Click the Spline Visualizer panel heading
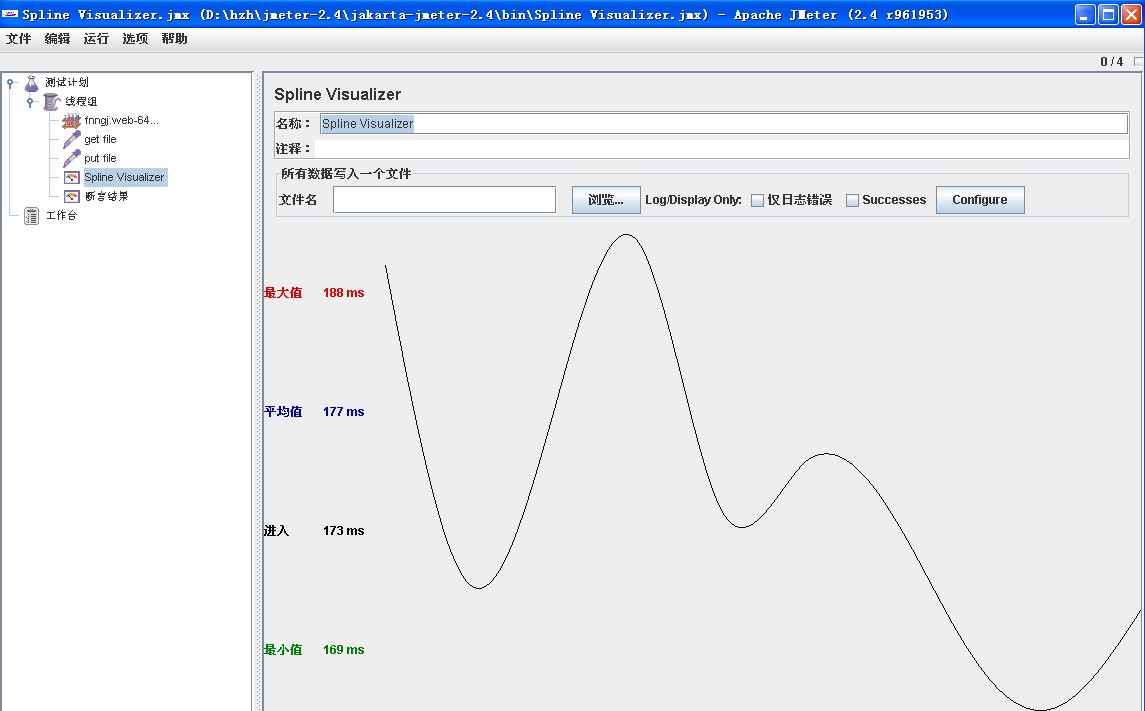Viewport: 1145px width, 711px height. (337, 94)
